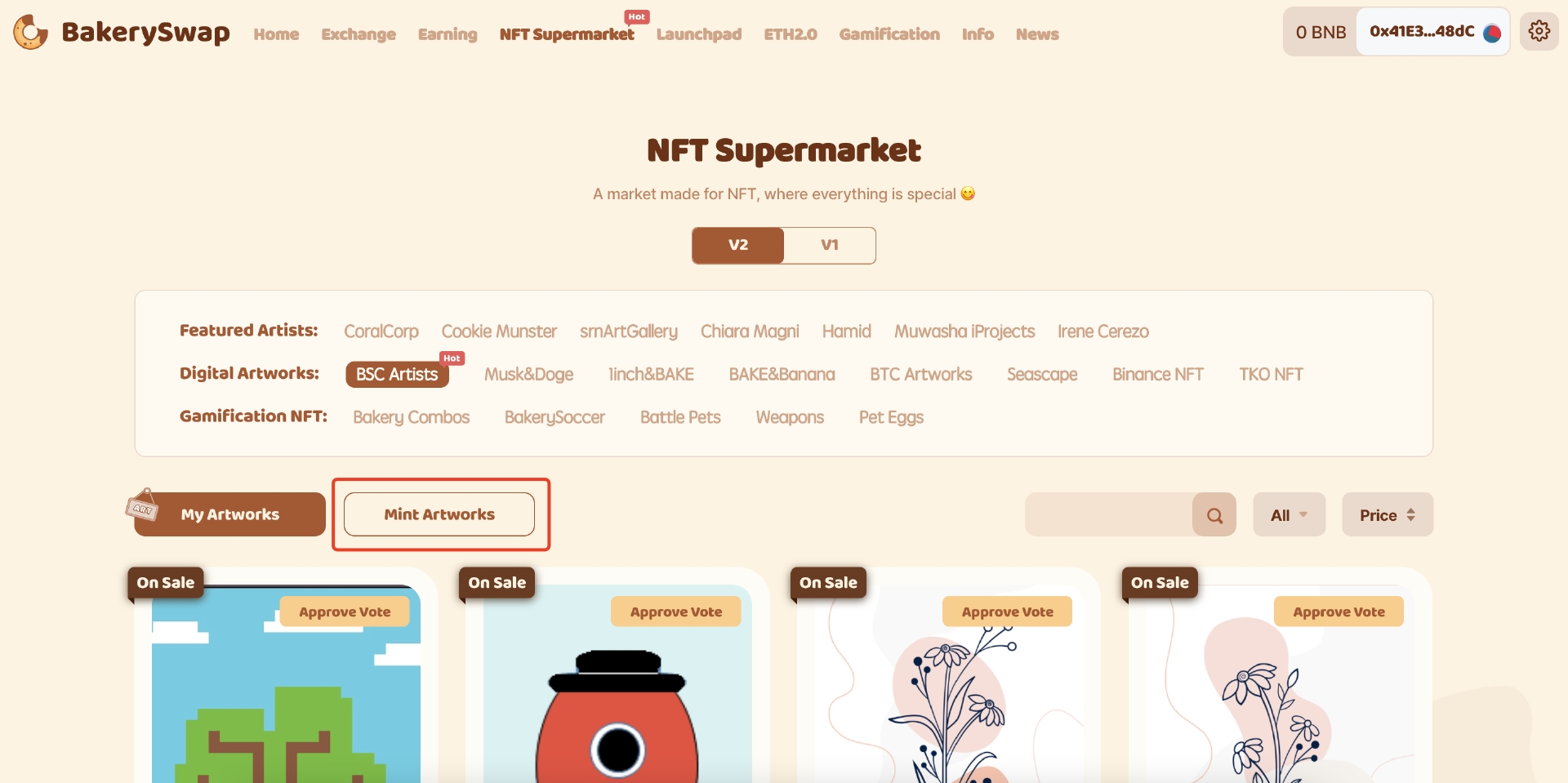Open settings via the gear icon
Screen dimensions: 1568x783
pos(1539,32)
